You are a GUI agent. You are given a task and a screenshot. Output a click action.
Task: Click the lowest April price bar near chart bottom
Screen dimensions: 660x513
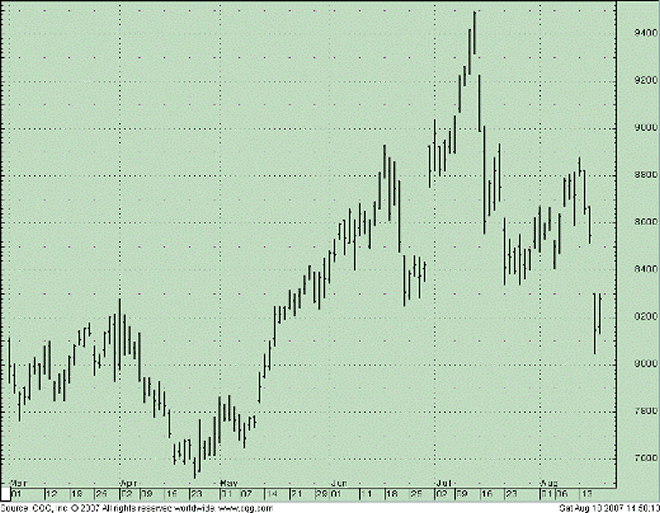pos(194,468)
